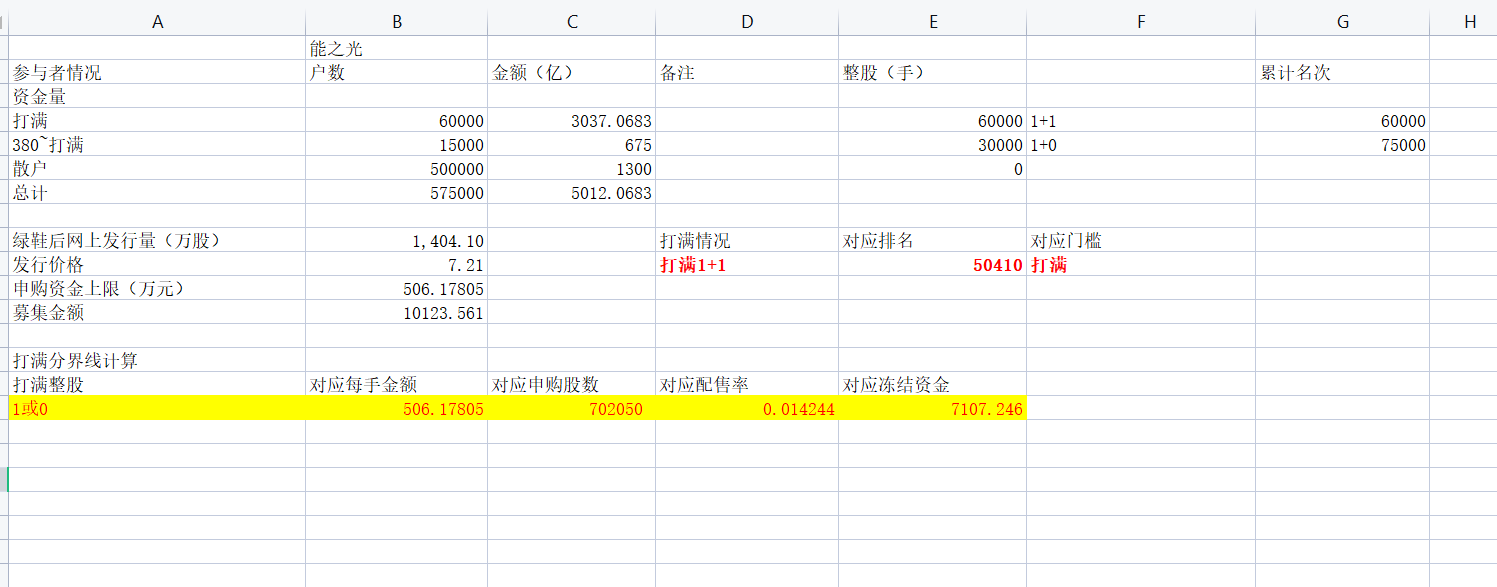Select the highlighted 702050 cell
This screenshot has width=1497, height=587.
click(572, 408)
